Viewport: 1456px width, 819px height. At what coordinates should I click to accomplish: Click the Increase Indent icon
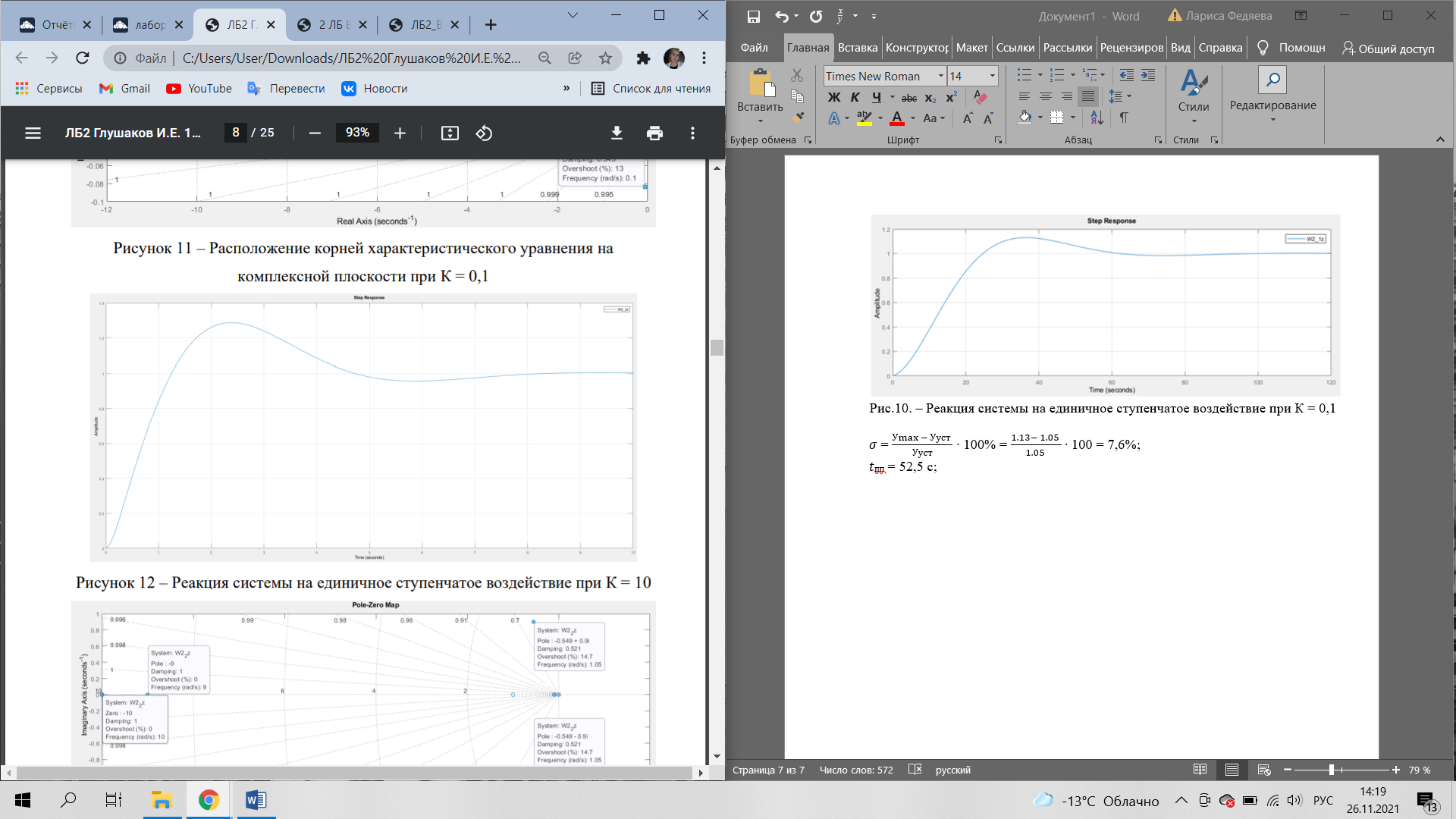coord(1148,75)
